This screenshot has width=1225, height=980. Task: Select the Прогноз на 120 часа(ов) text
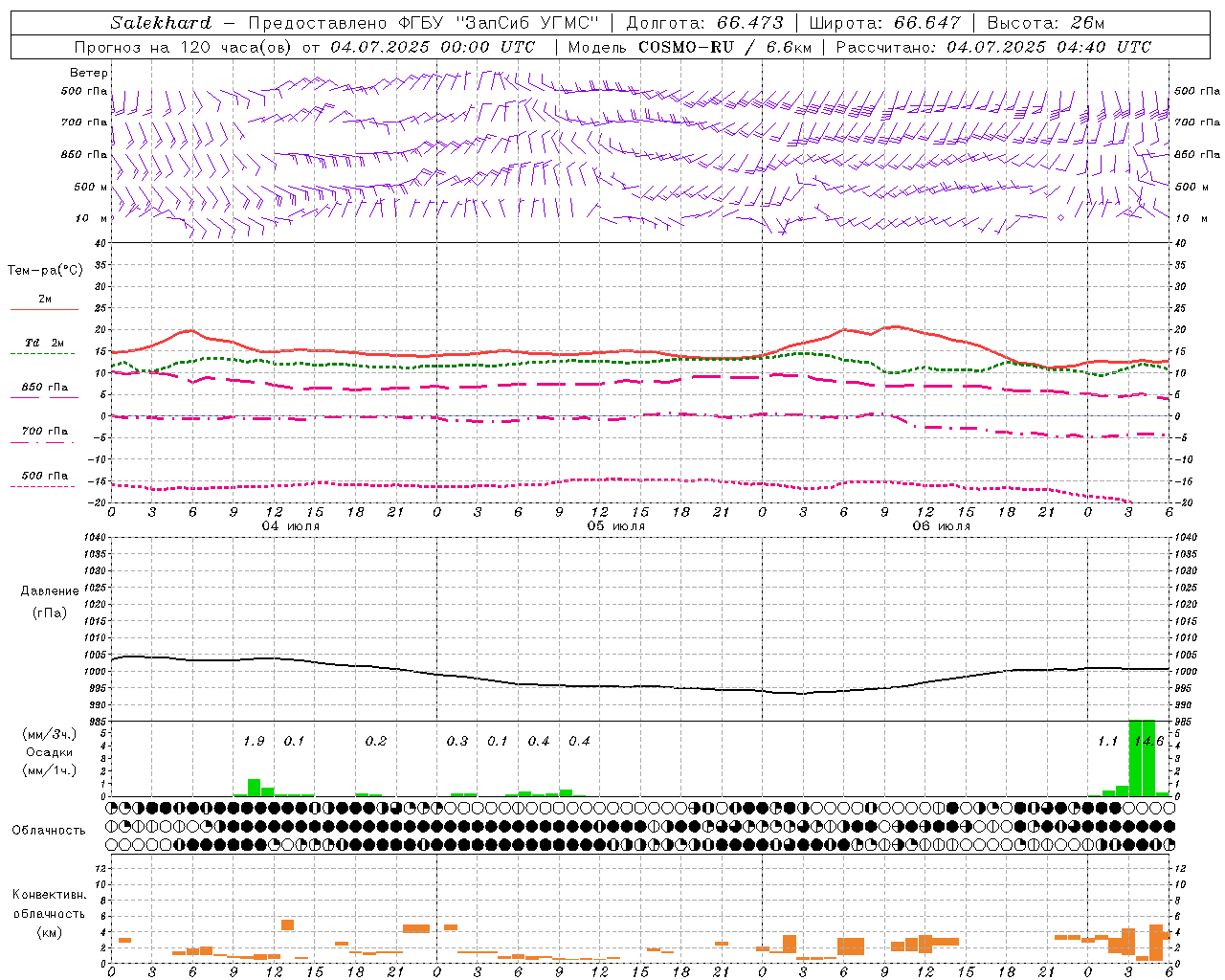(x=185, y=47)
